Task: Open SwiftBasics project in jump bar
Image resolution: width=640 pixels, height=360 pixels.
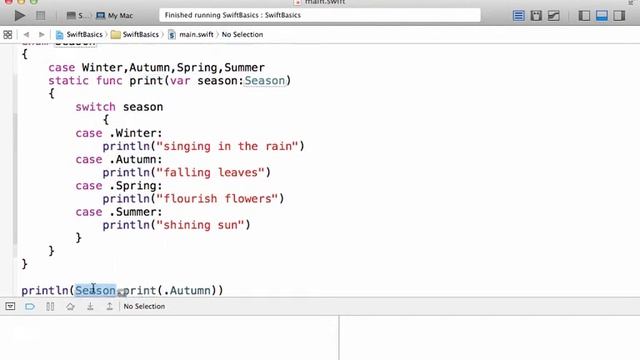Action: coord(79,35)
